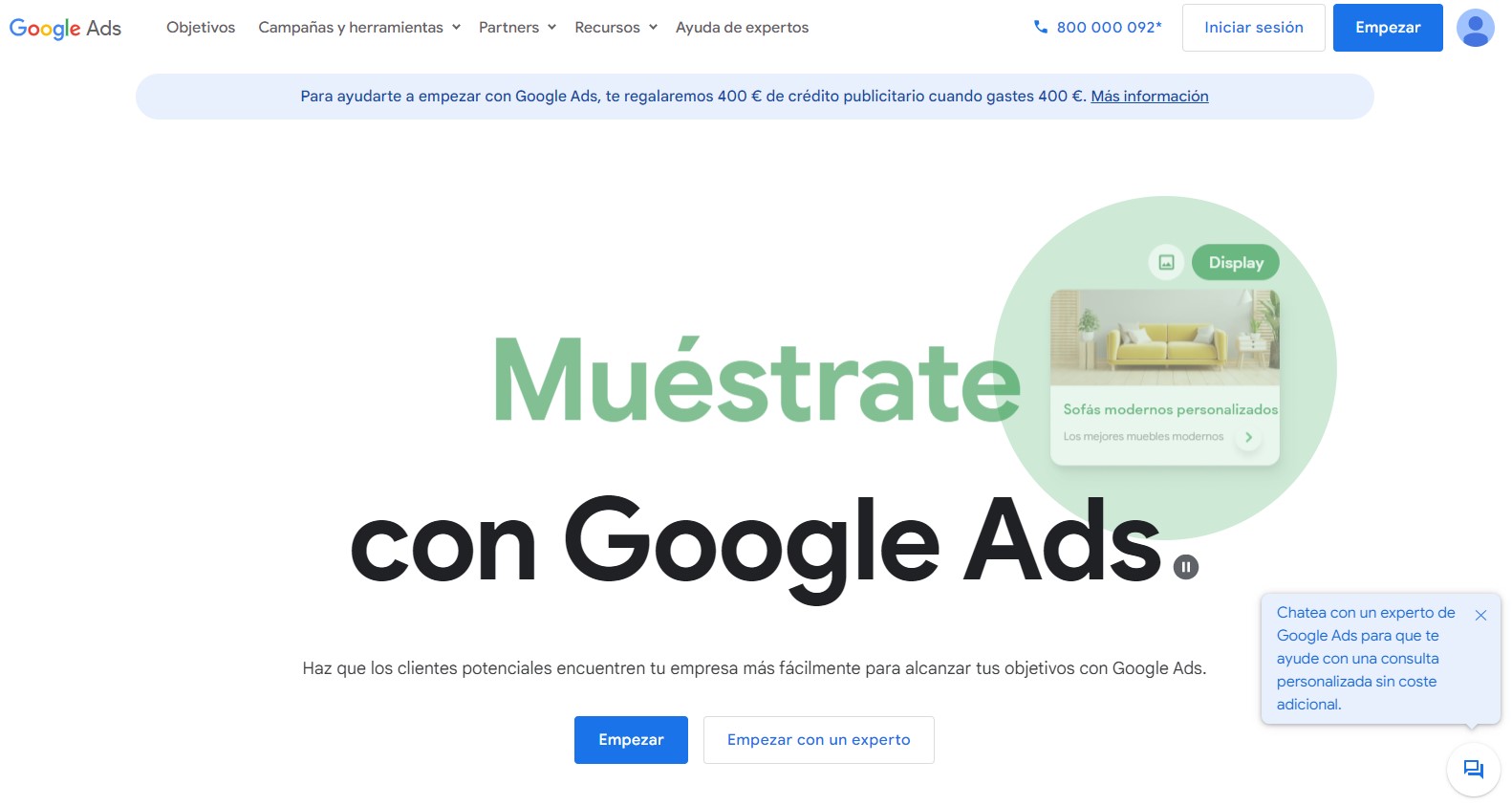Open the yellow sofa ad image

click(1165, 338)
